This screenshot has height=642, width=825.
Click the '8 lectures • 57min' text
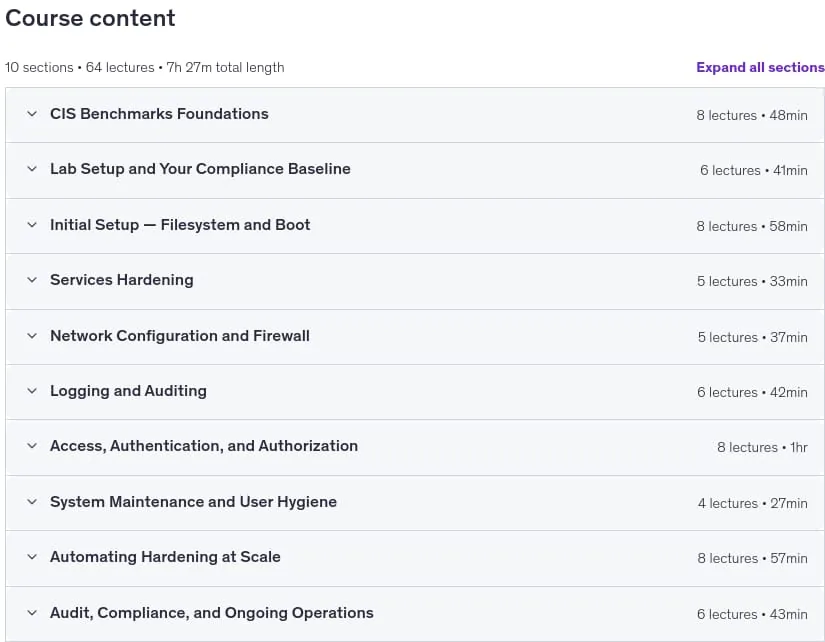[752, 558]
